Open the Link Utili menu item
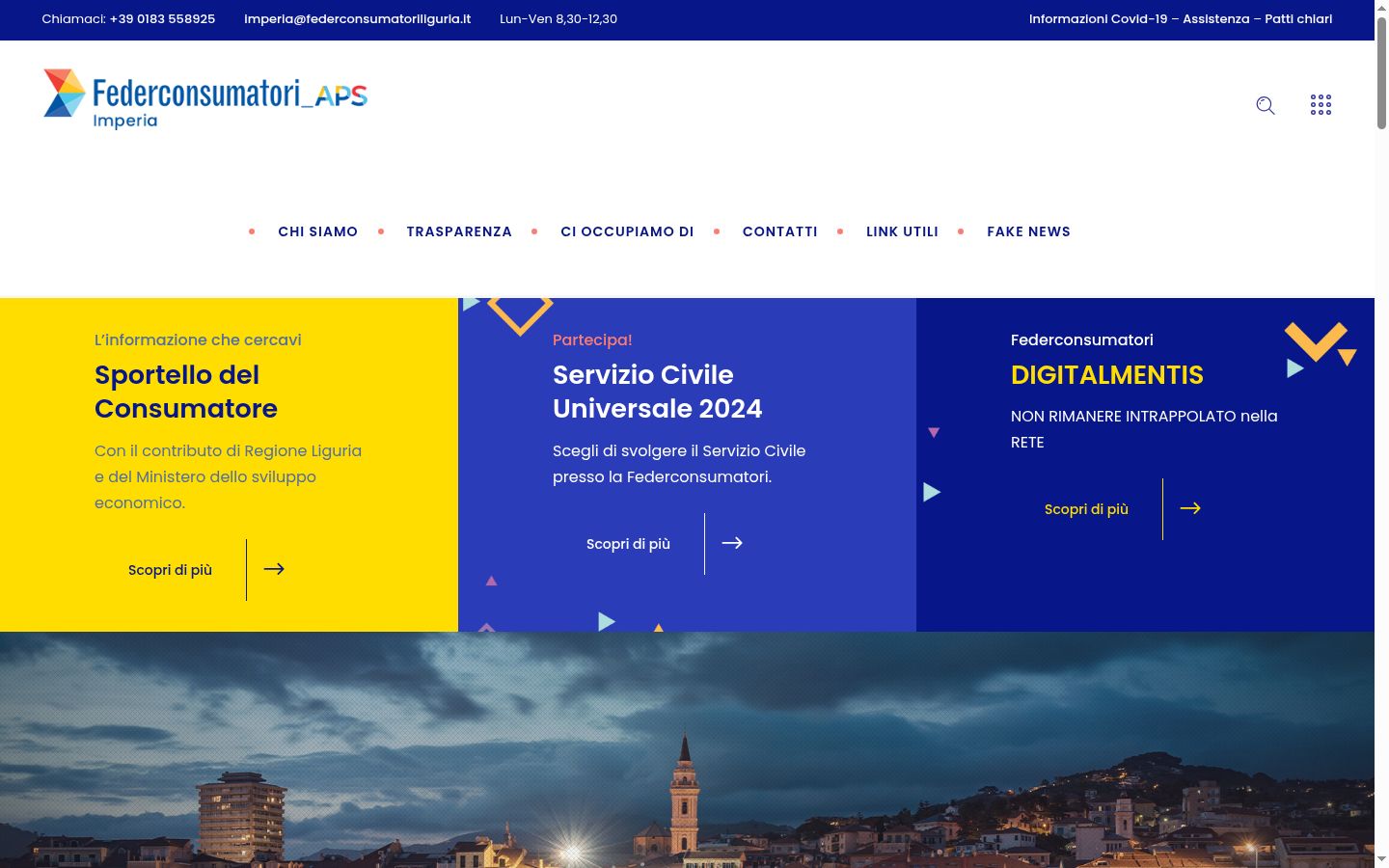Viewport: 1389px width, 868px height. click(x=902, y=231)
